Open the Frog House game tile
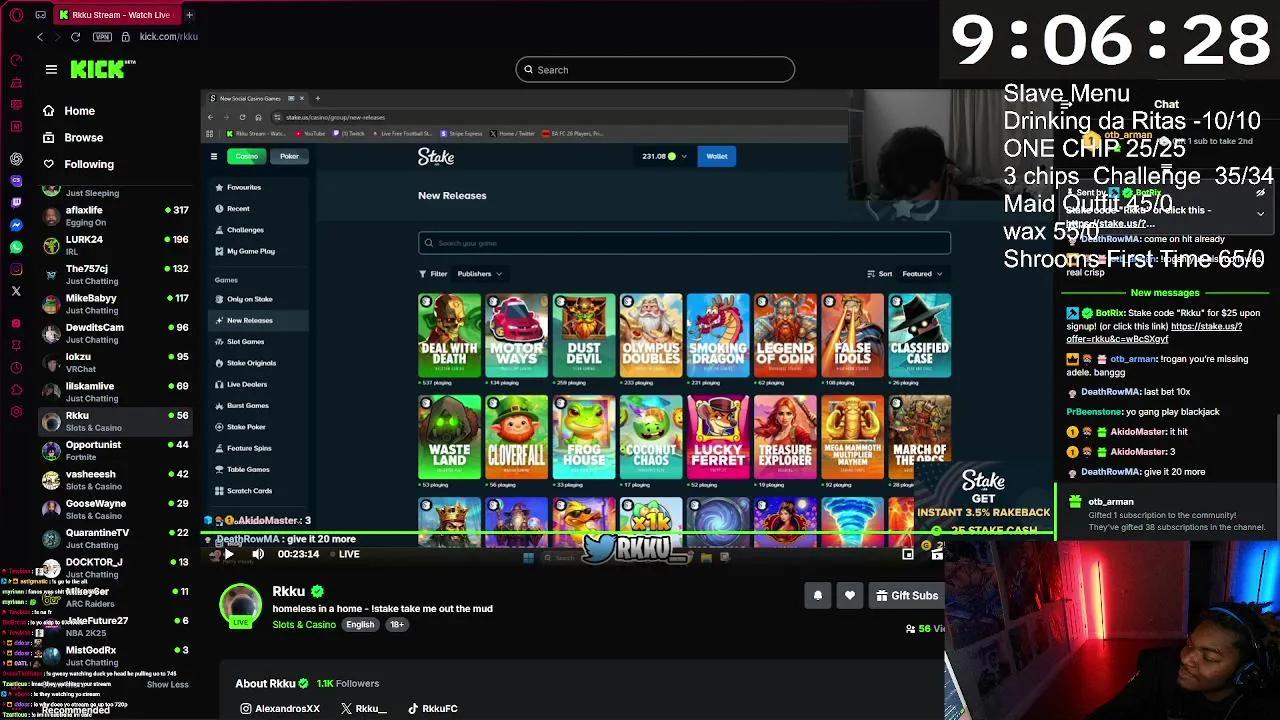The width and height of the screenshot is (1280, 720). coord(584,438)
